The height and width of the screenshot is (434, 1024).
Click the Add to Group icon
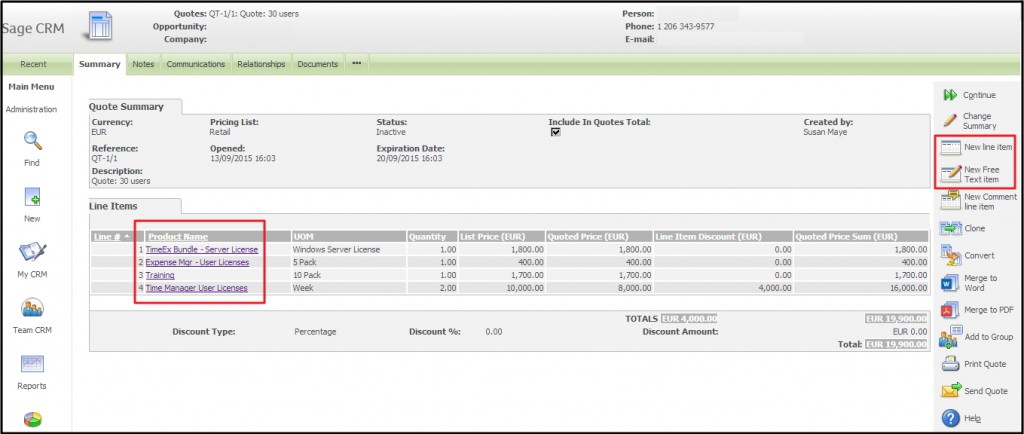point(950,337)
